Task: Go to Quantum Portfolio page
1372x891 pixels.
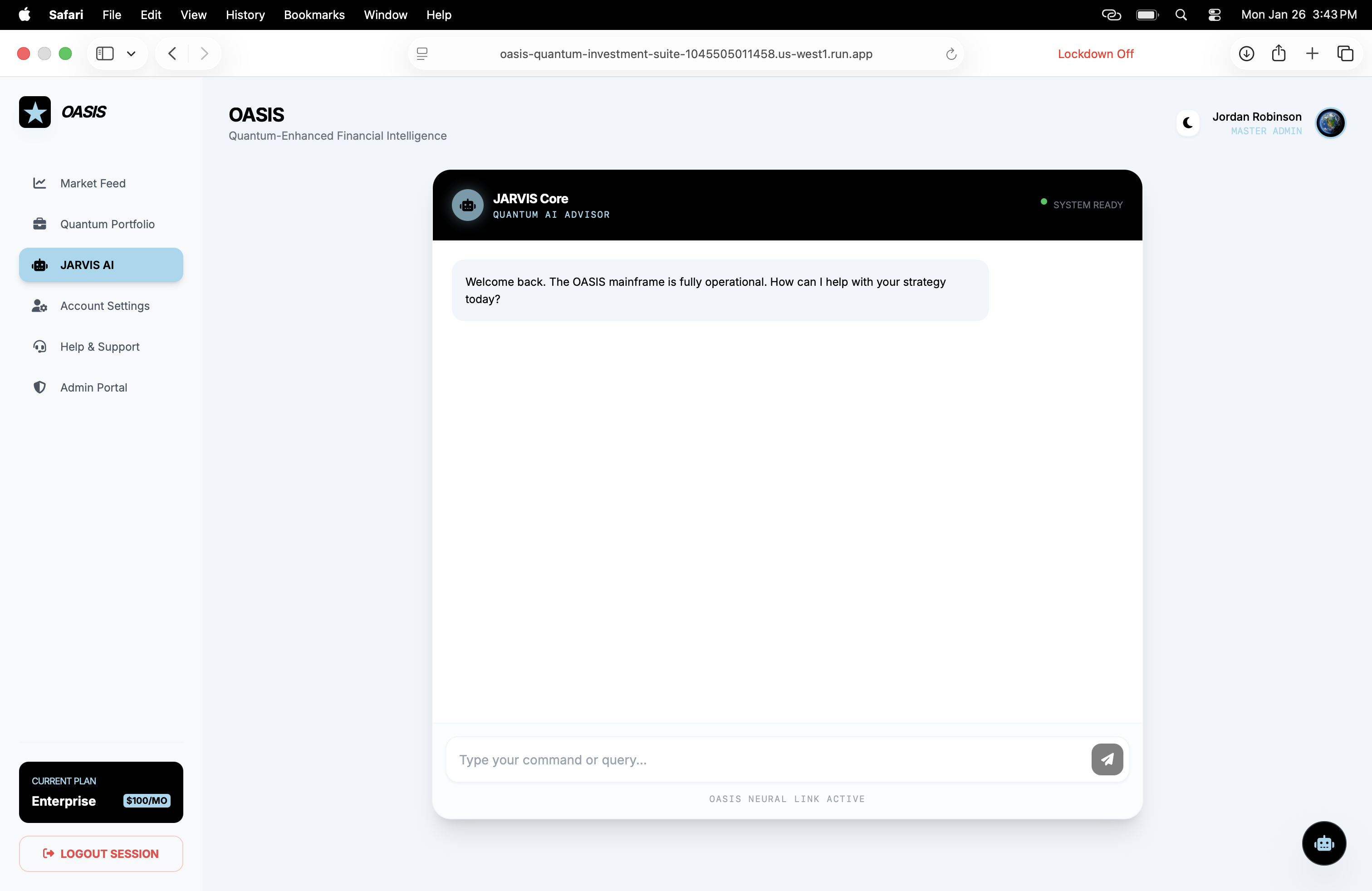Action: click(107, 224)
